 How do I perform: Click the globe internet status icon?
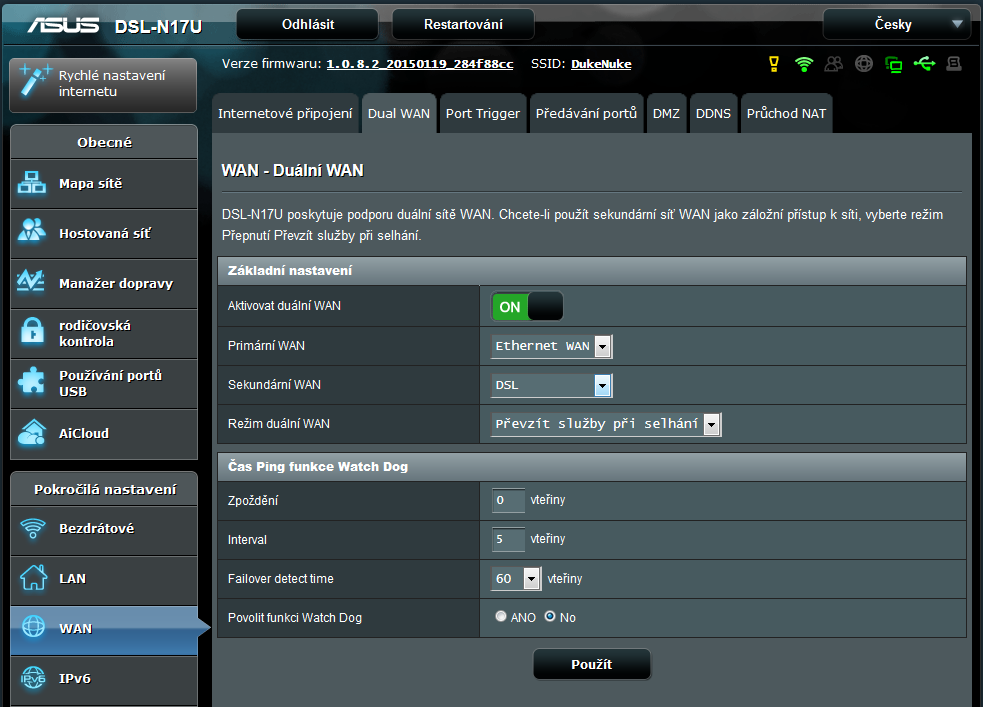coord(864,64)
